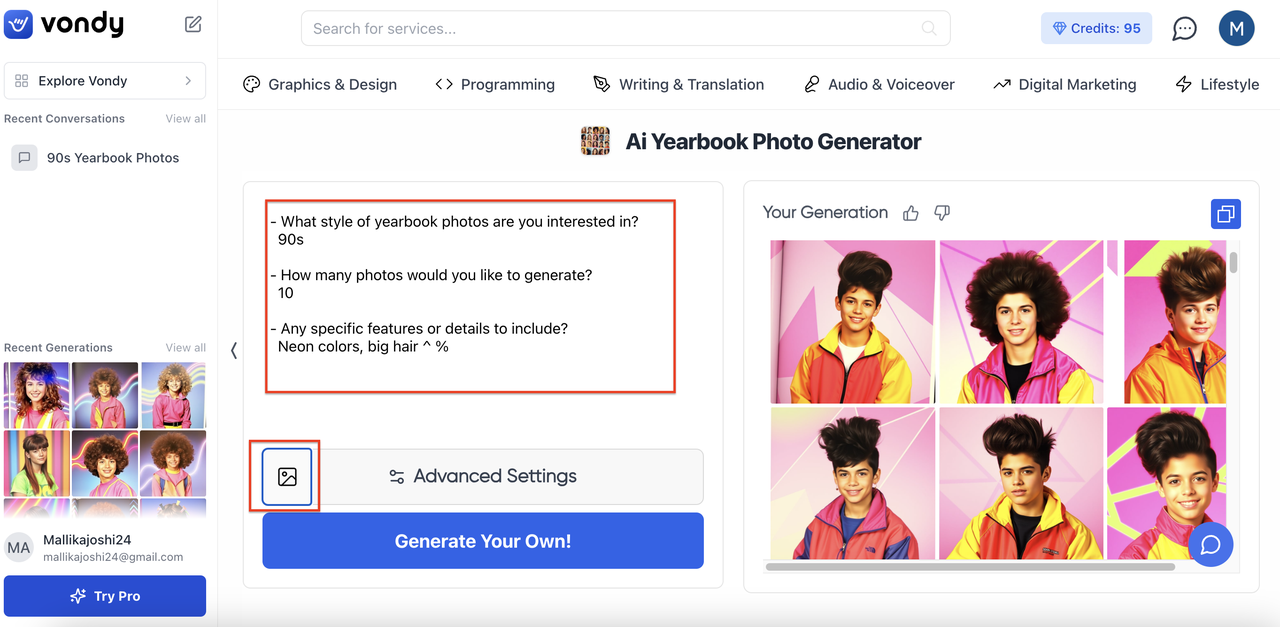Open messages speech bubble in header
The height and width of the screenshot is (627, 1280).
click(x=1184, y=28)
